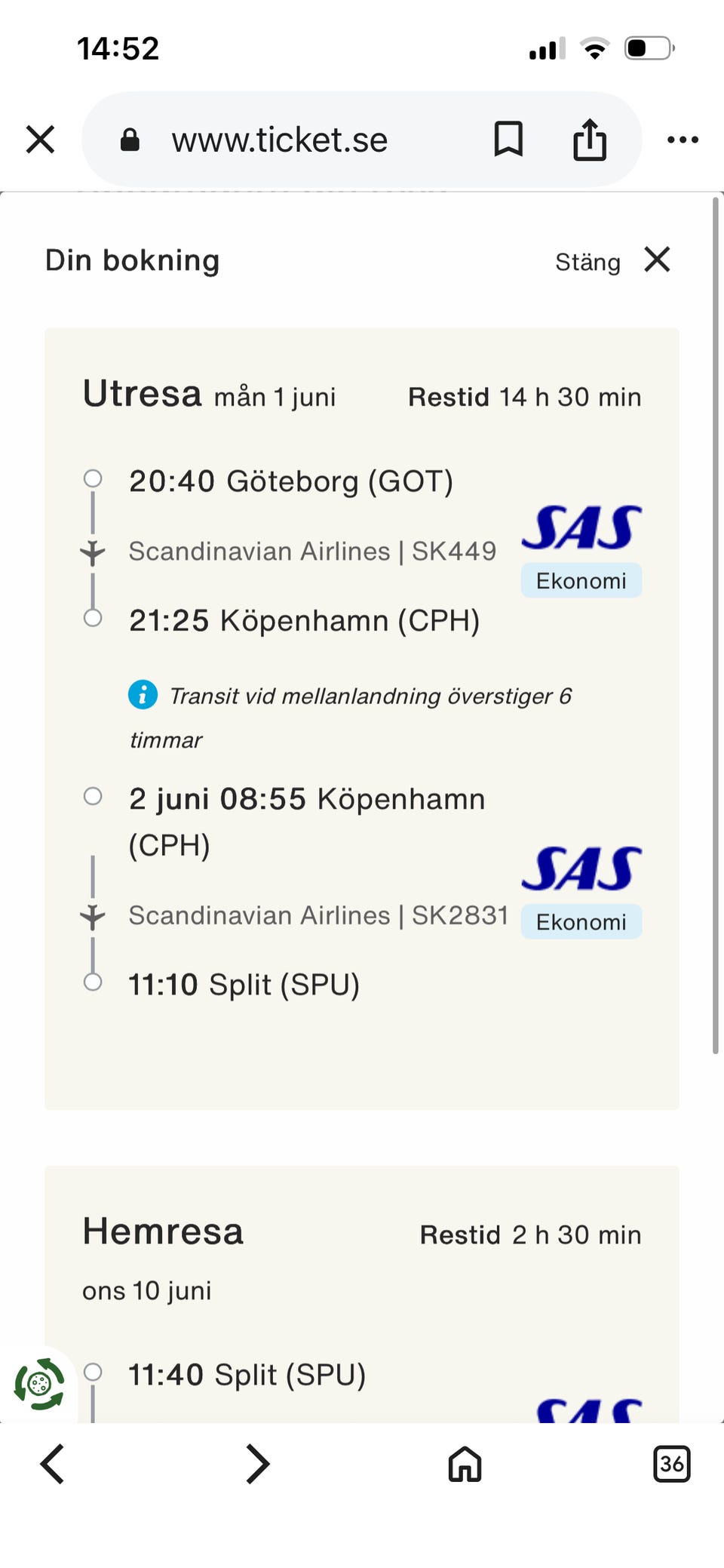Tap the browser home icon
Viewport: 724px width, 1568px height.
465,1465
